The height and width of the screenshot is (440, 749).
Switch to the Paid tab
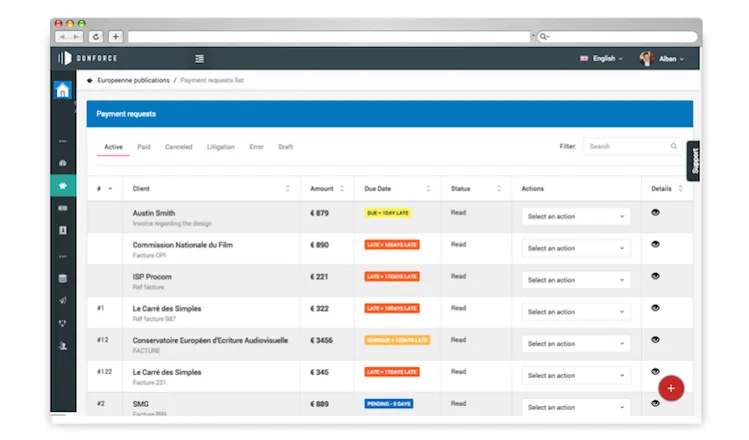coord(144,147)
